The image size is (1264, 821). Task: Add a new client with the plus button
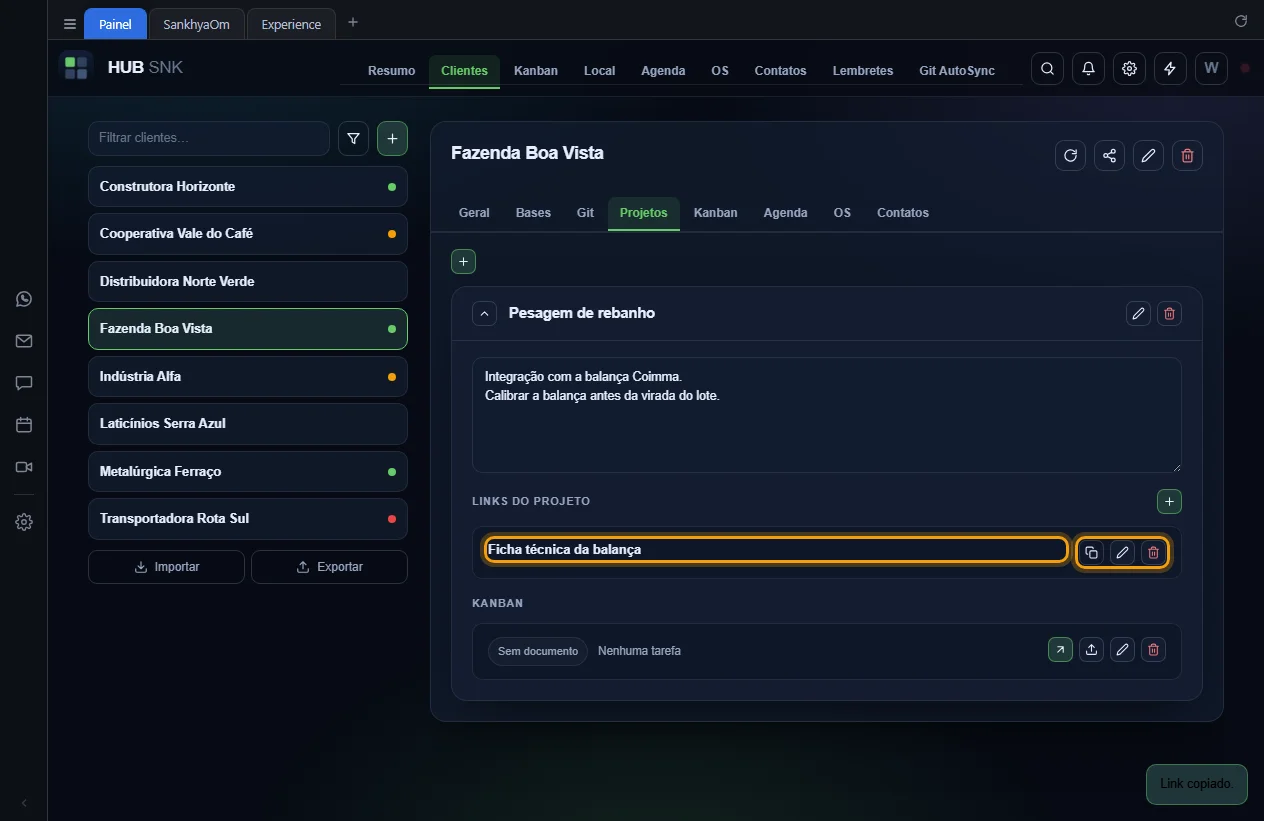[392, 139]
